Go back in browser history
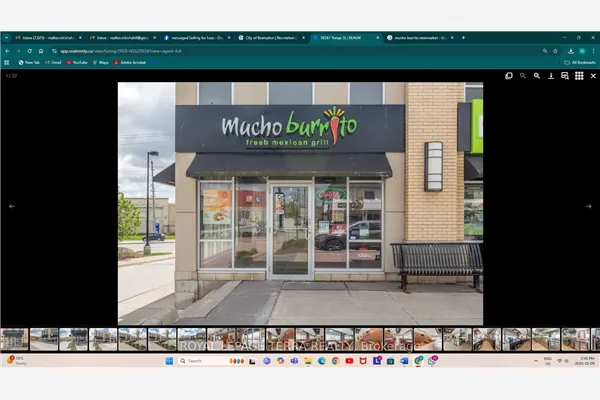Viewport: 600px width, 400px height. click(x=7, y=51)
